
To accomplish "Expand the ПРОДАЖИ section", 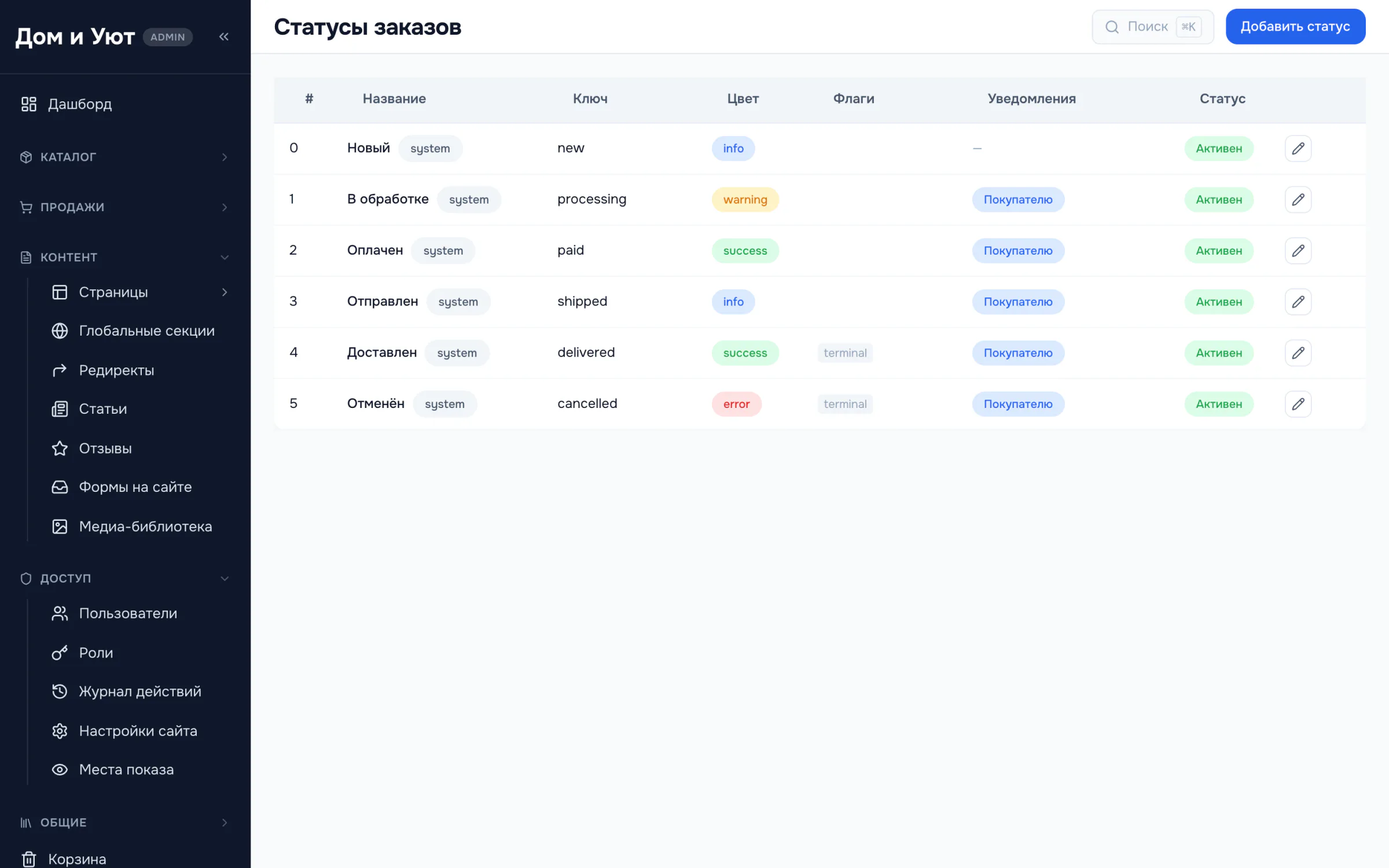I will (x=125, y=207).
